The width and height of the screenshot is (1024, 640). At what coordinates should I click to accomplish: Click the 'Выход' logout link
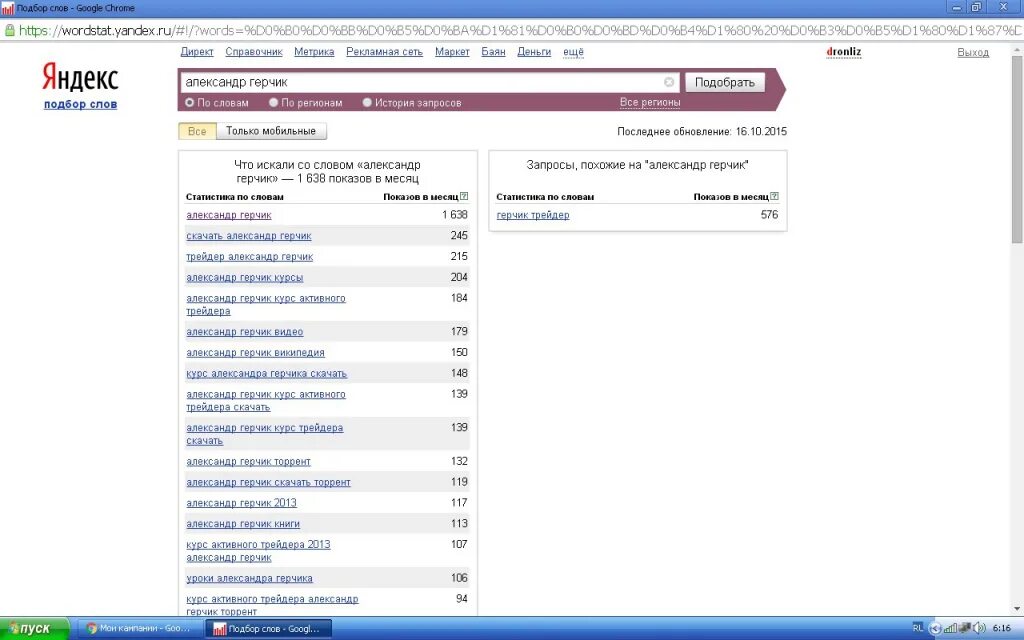(973, 52)
